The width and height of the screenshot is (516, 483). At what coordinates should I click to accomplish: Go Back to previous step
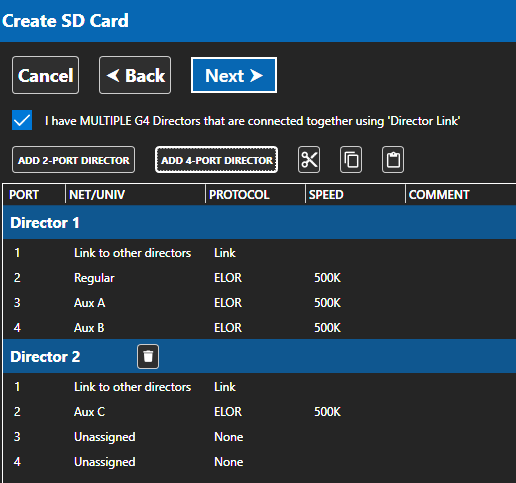point(135,75)
